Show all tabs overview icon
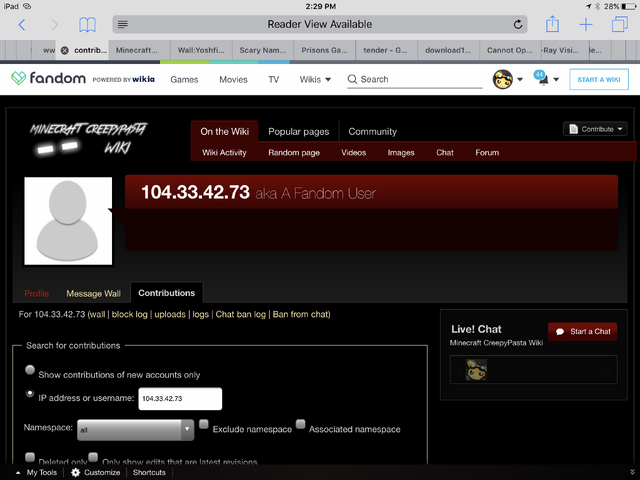 (620, 24)
